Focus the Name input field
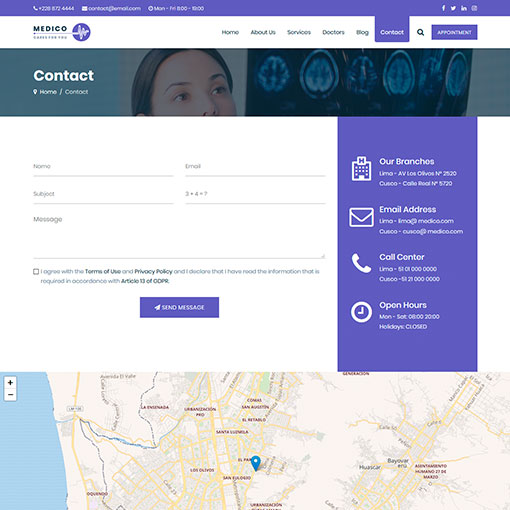The height and width of the screenshot is (510, 510). pyautogui.click(x=103, y=167)
